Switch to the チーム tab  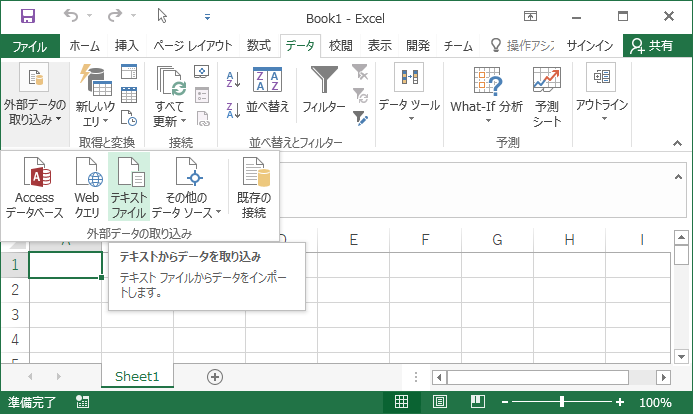[x=458, y=46]
